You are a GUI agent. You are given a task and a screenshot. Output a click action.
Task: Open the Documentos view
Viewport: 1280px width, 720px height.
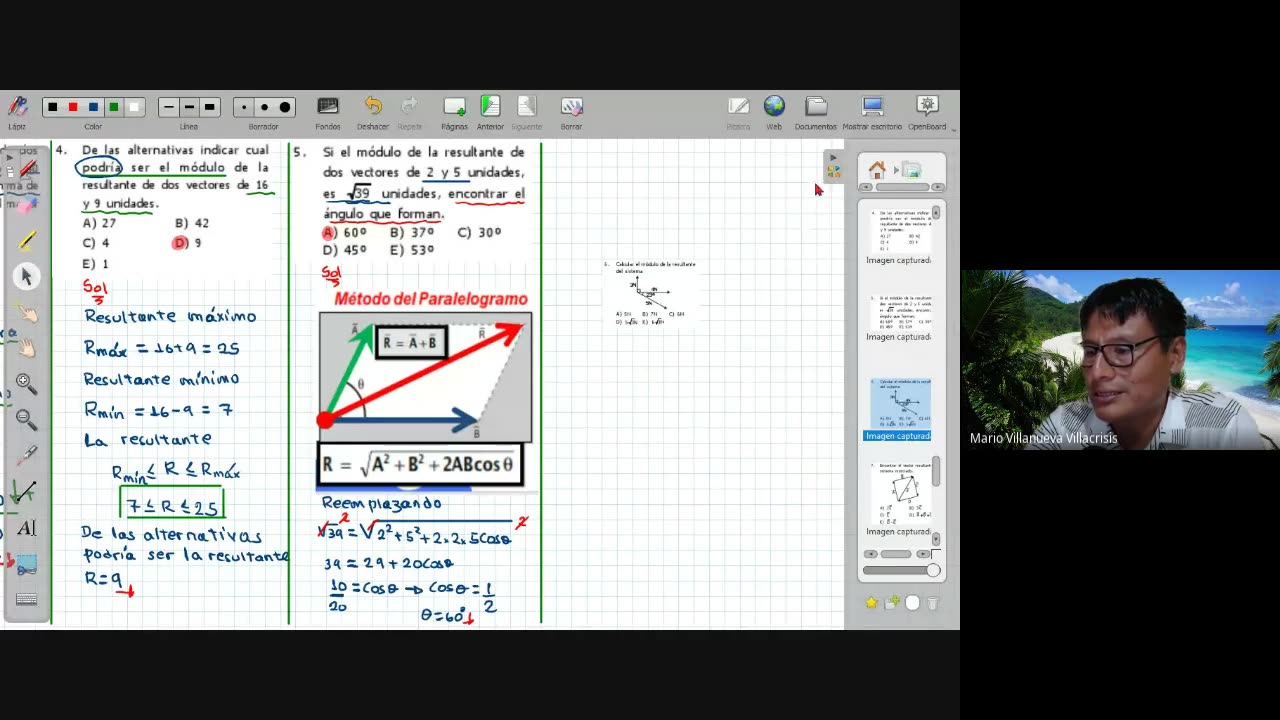pos(816,112)
